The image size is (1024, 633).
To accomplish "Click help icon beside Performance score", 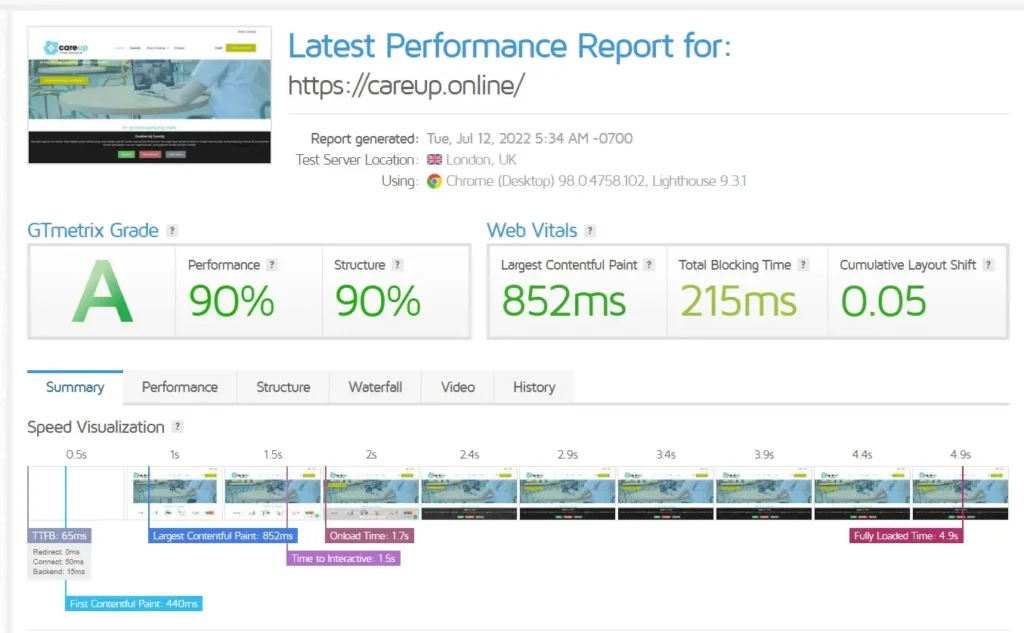I will coord(272,265).
